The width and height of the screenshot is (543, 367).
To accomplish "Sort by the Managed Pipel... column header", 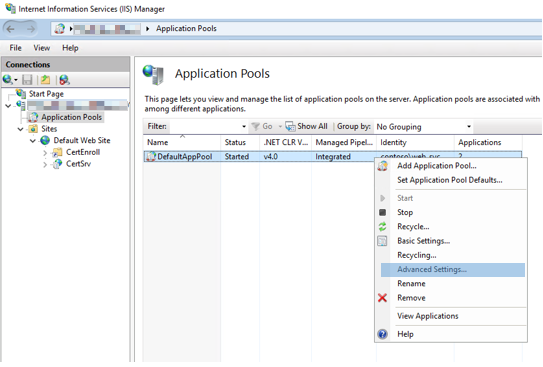I will [344, 142].
